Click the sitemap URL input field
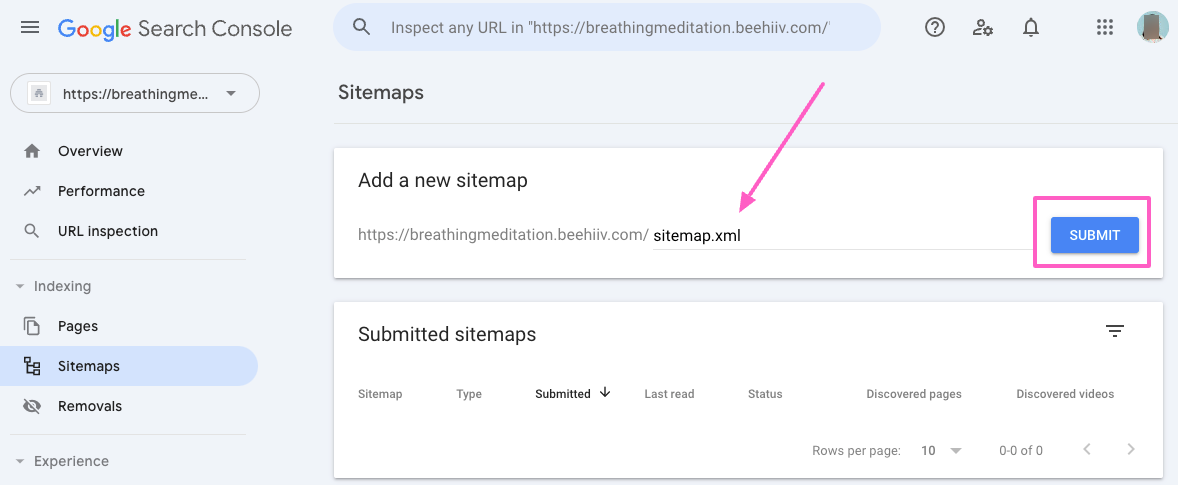1178x485 pixels. 840,236
